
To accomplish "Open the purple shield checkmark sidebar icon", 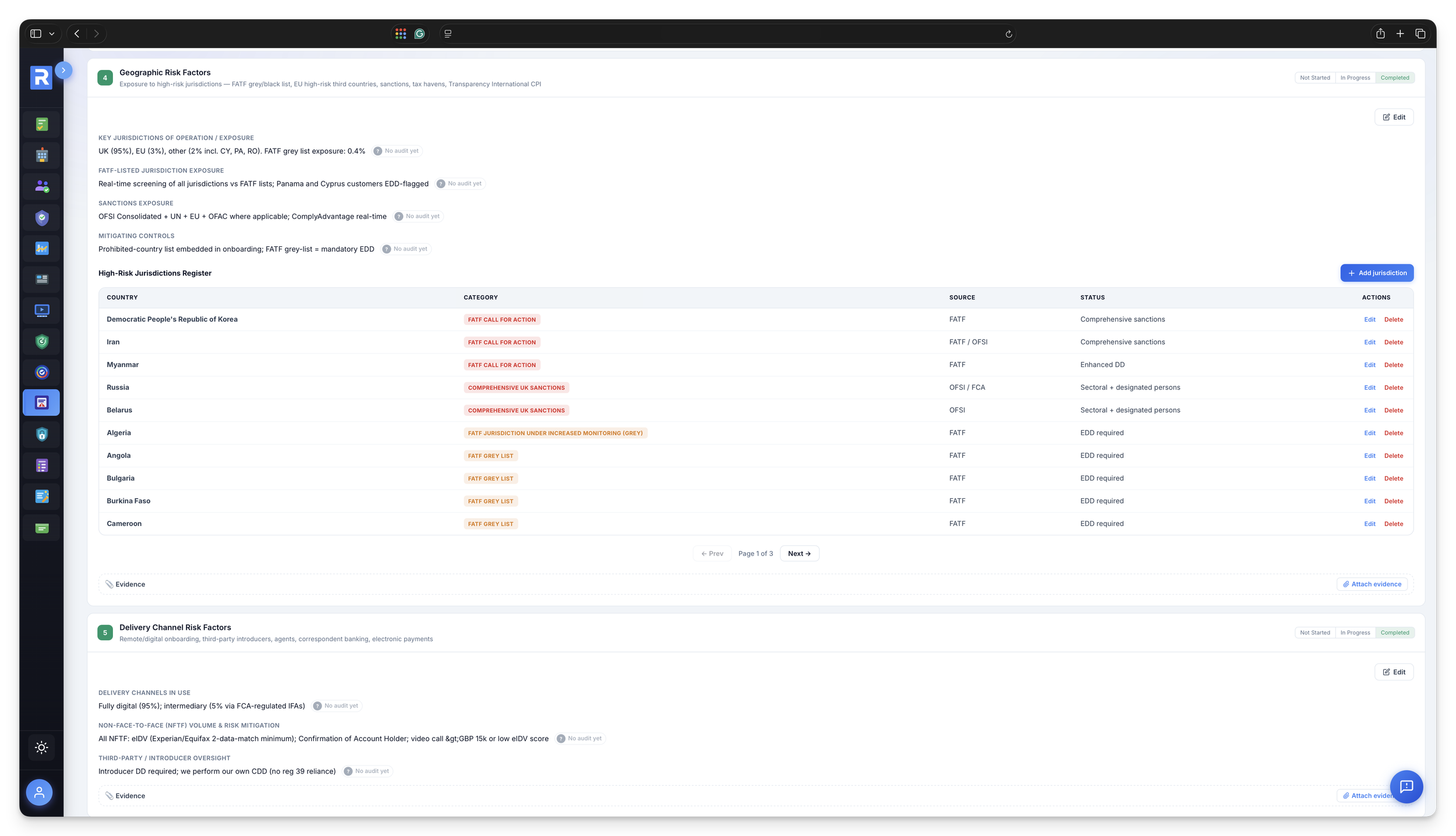I will [41, 218].
